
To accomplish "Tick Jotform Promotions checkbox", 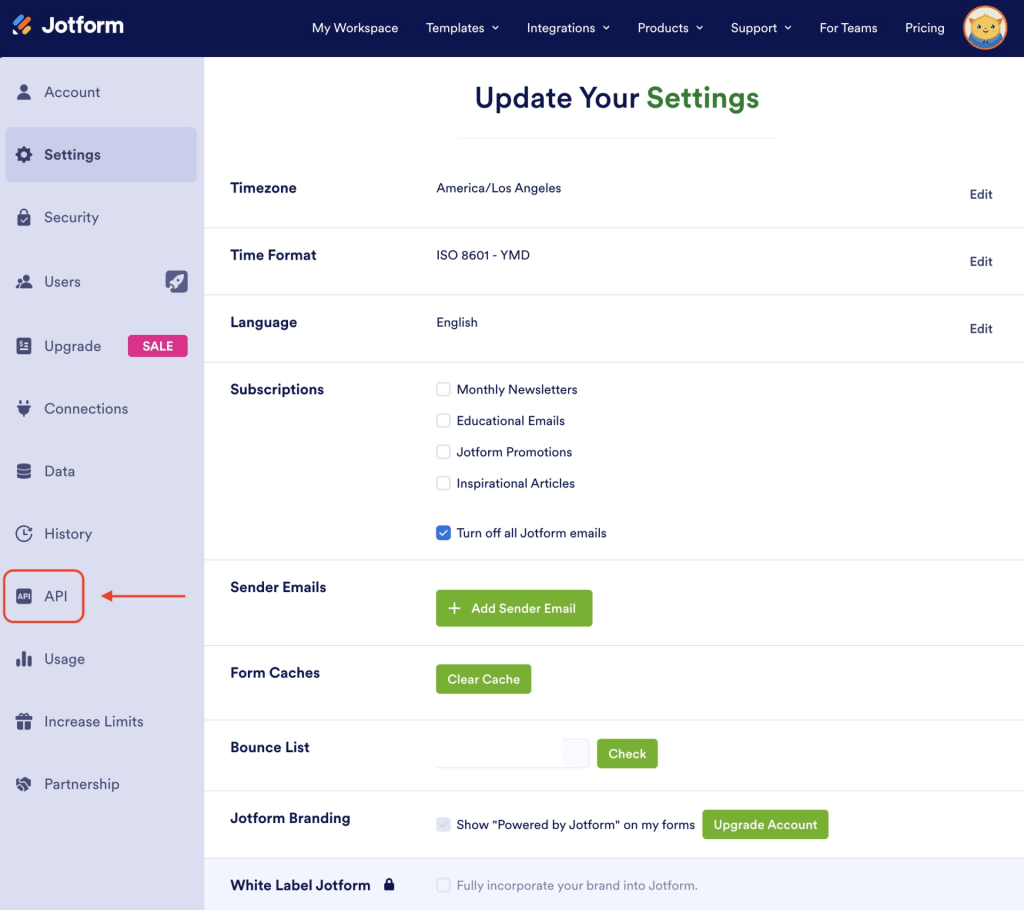I will click(443, 452).
